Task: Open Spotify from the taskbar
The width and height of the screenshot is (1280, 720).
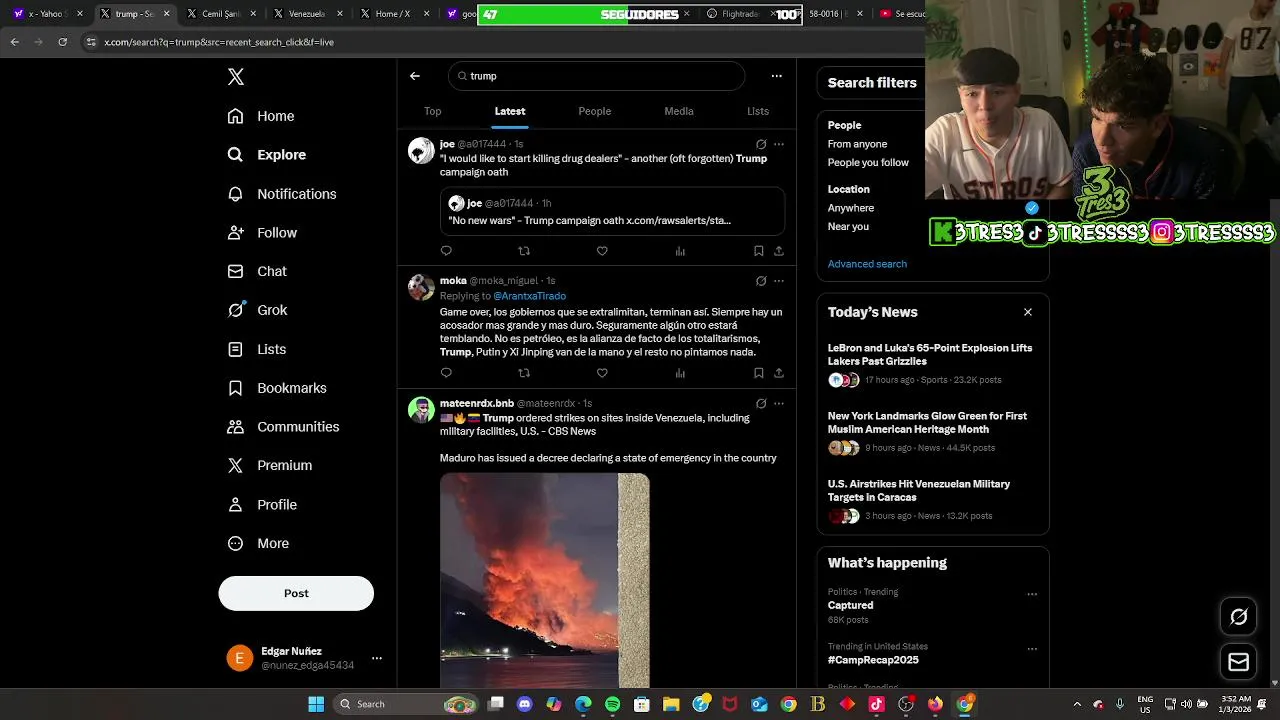Action: (x=613, y=704)
